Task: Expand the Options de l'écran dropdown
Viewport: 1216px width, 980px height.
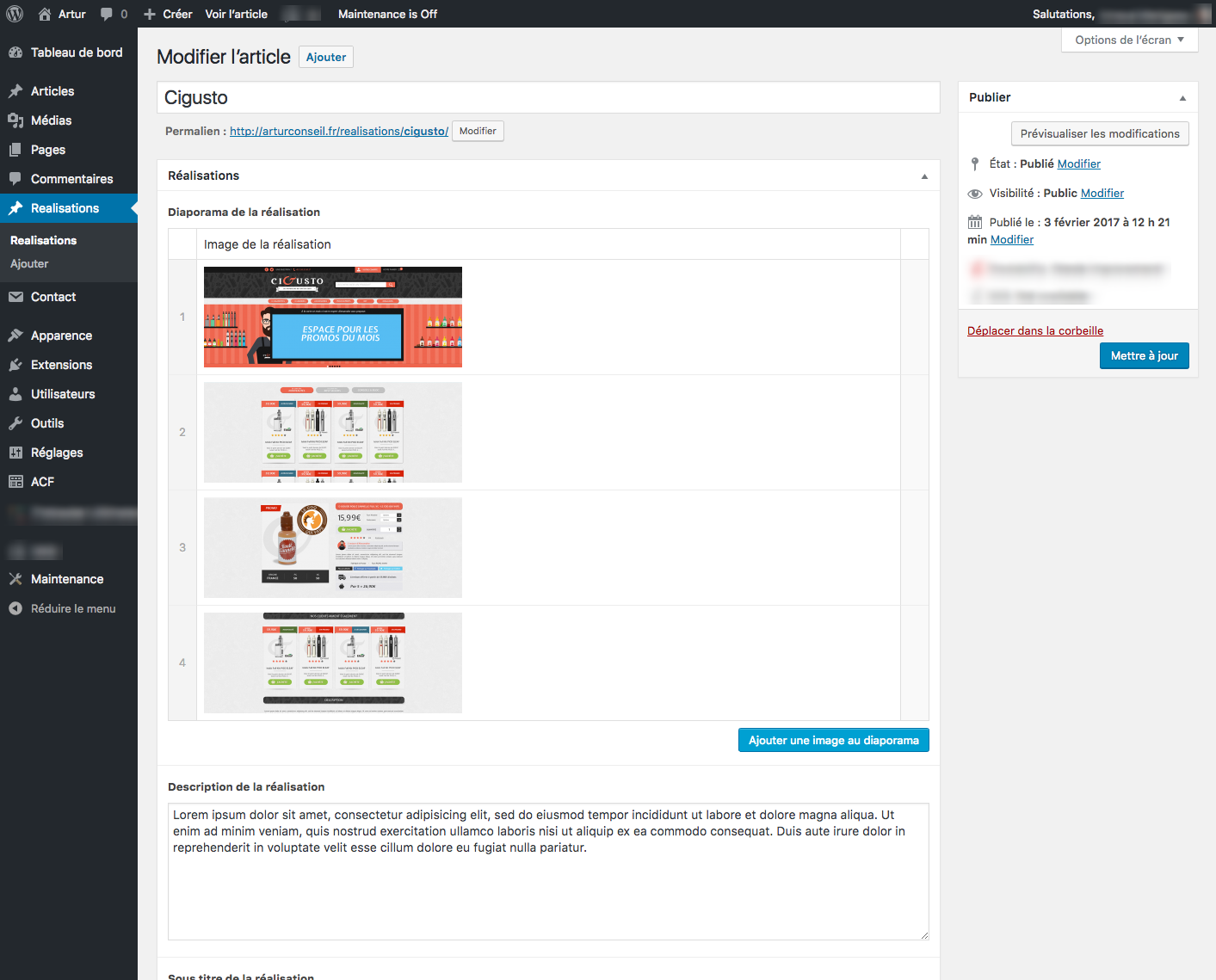Action: tap(1129, 40)
